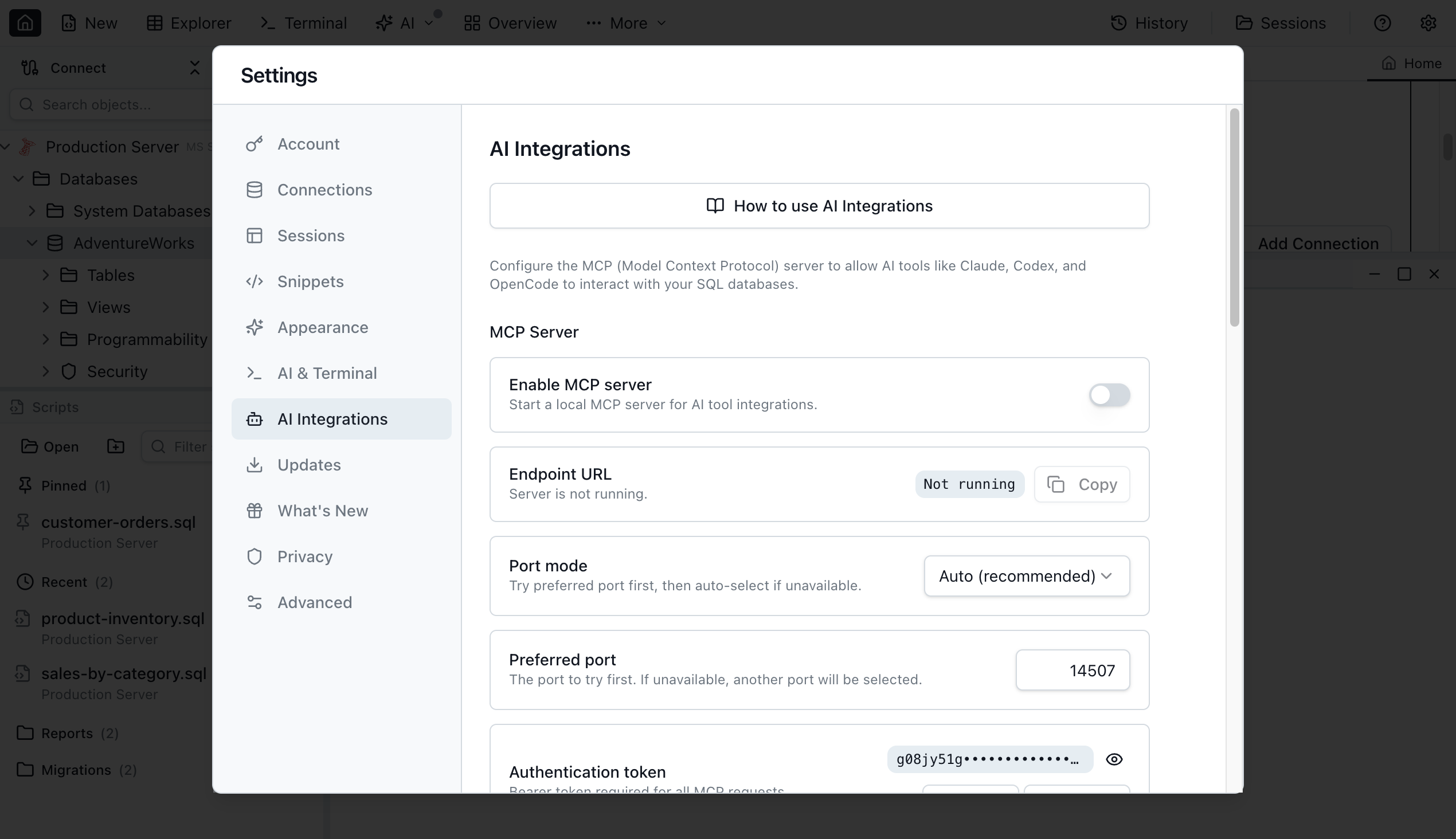
Task: Click the Production Server icon
Action: 27,146
